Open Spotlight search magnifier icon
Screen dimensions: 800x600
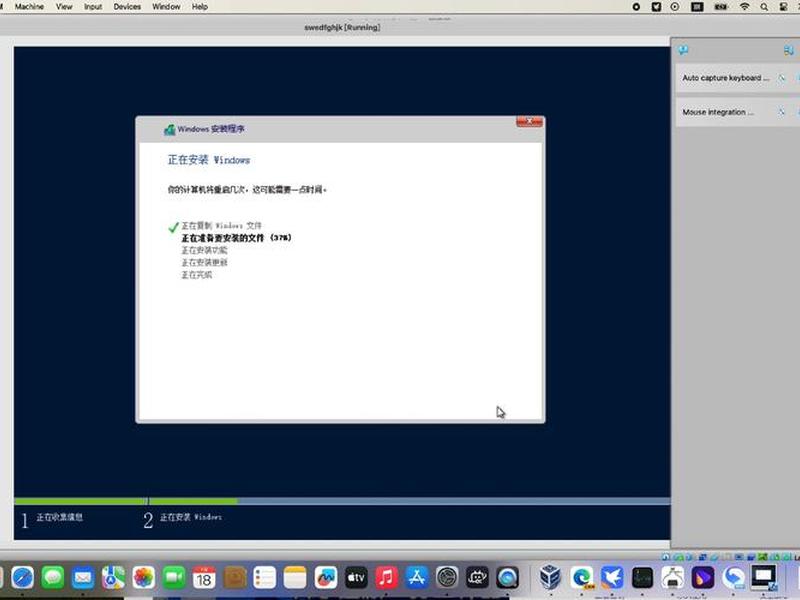click(764, 7)
